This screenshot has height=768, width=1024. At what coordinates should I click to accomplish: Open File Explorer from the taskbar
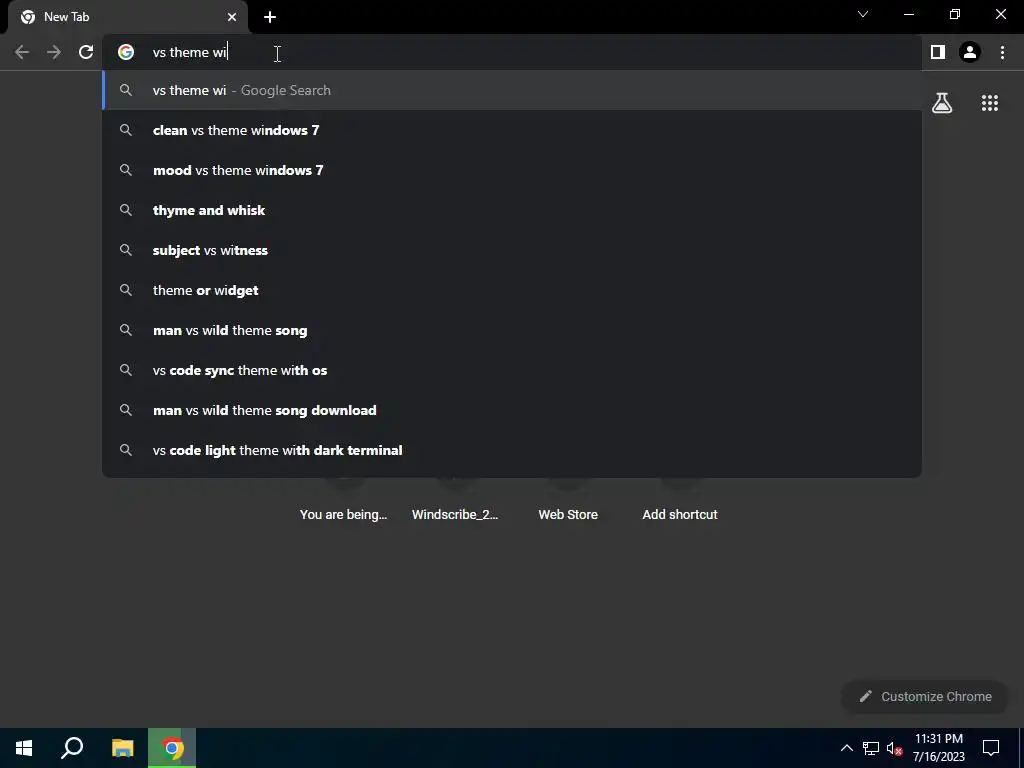pyautogui.click(x=122, y=748)
